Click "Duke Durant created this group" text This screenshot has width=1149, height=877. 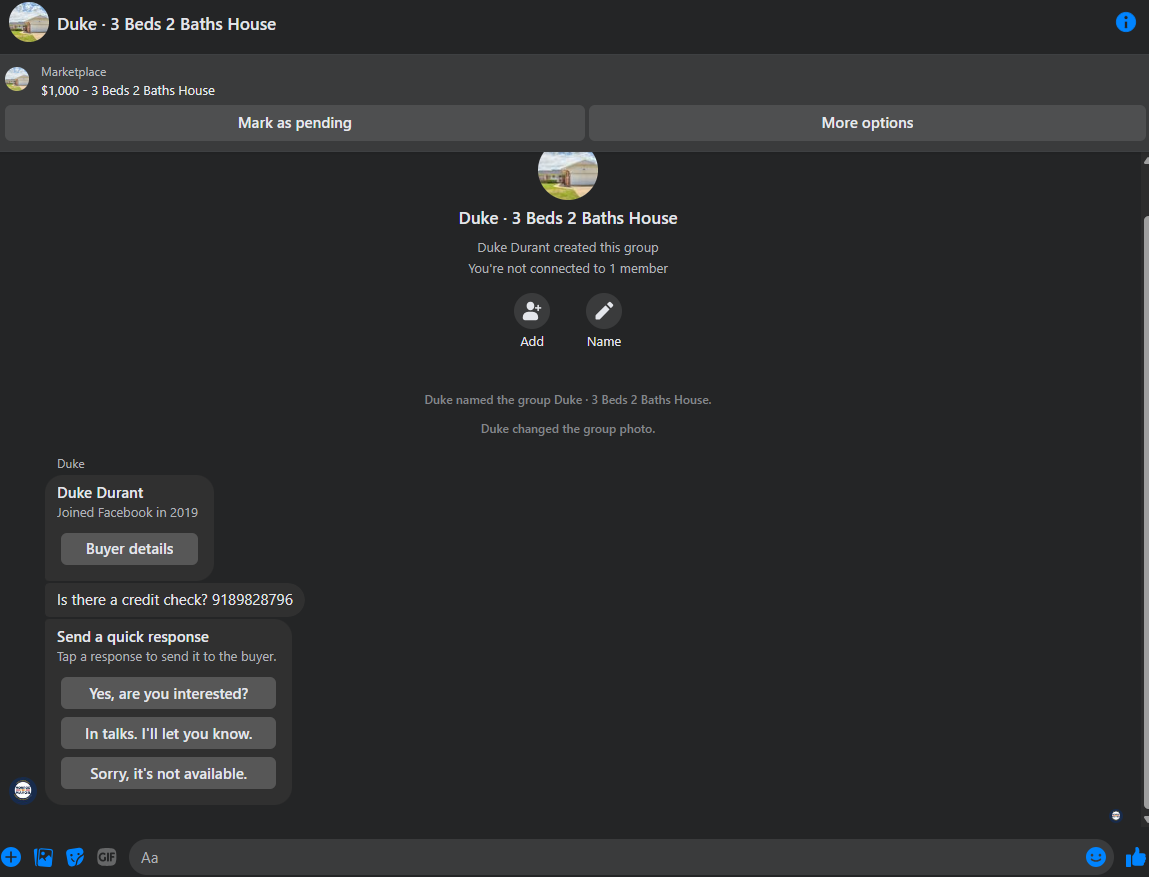click(568, 248)
